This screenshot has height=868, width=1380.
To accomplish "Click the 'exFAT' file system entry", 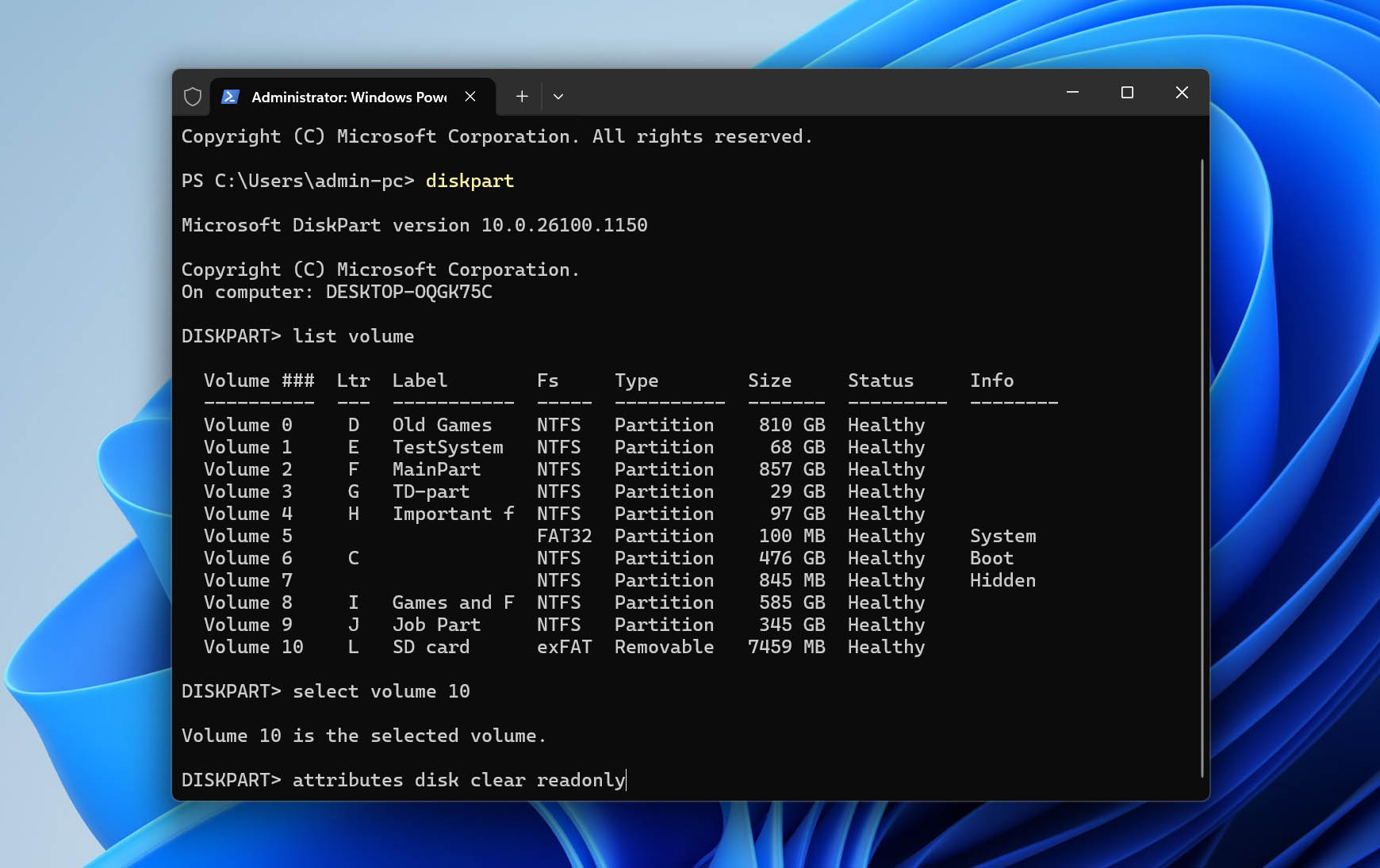I will pyautogui.click(x=564, y=647).
